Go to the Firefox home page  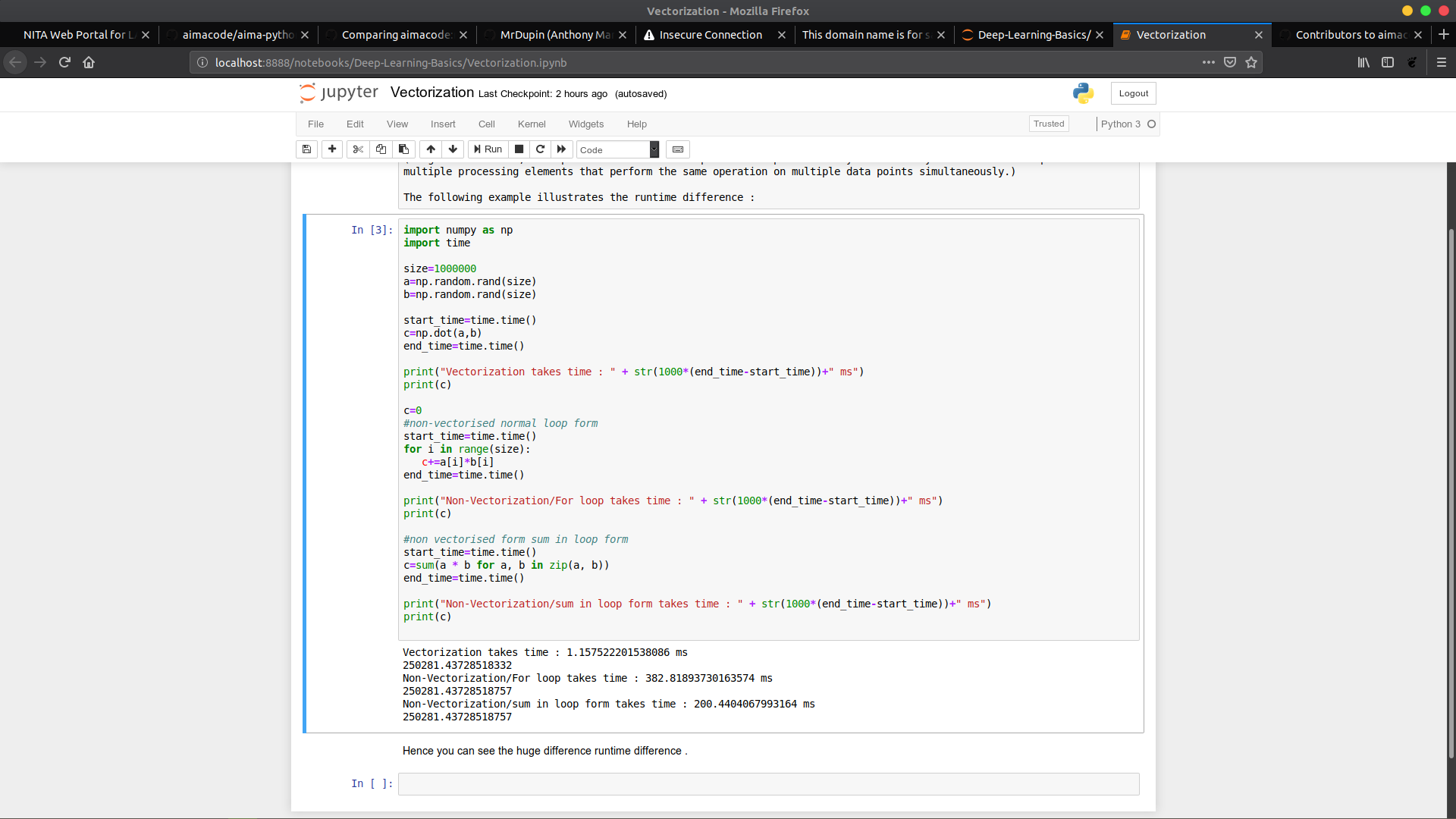89,62
